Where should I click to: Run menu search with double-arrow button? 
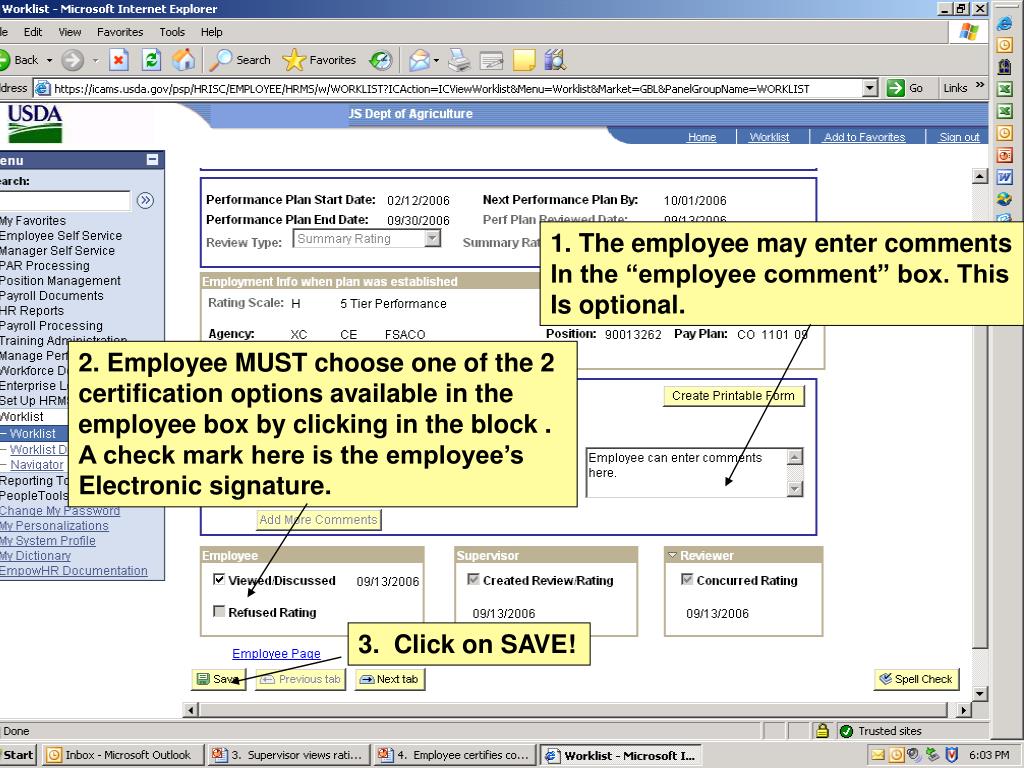click(x=145, y=200)
